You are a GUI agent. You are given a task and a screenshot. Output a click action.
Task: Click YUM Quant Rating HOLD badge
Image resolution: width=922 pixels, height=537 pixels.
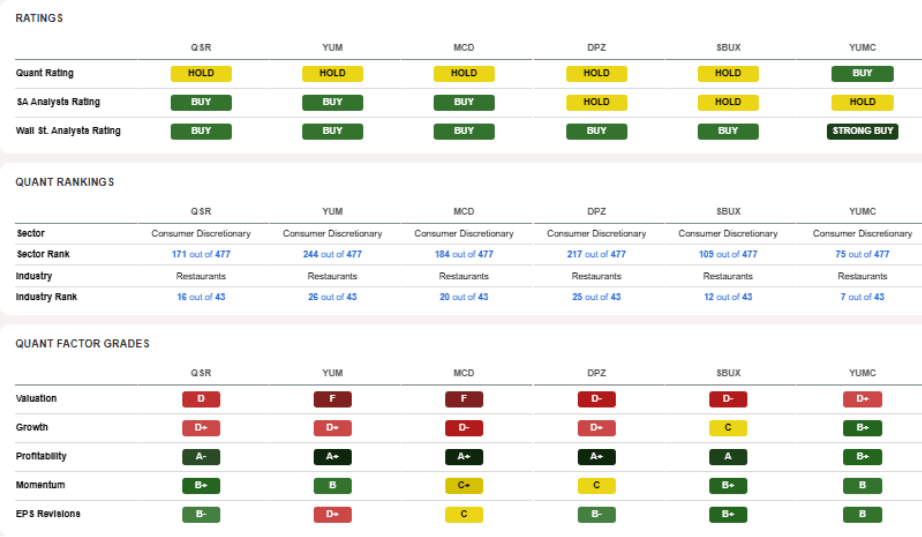[x=332, y=74]
